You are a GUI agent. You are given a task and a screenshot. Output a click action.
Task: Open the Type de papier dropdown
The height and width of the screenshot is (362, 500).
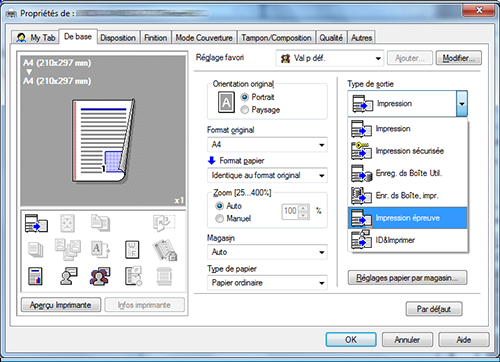click(x=267, y=283)
